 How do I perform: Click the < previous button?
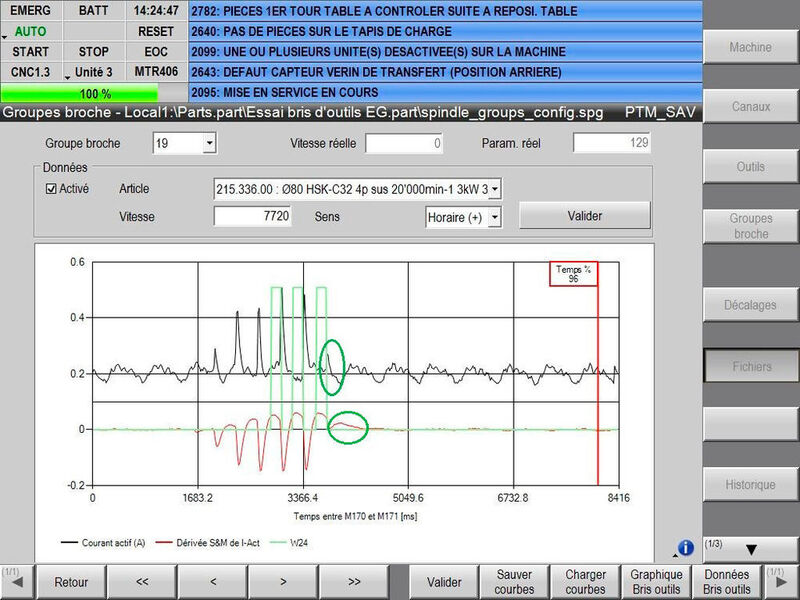213,582
